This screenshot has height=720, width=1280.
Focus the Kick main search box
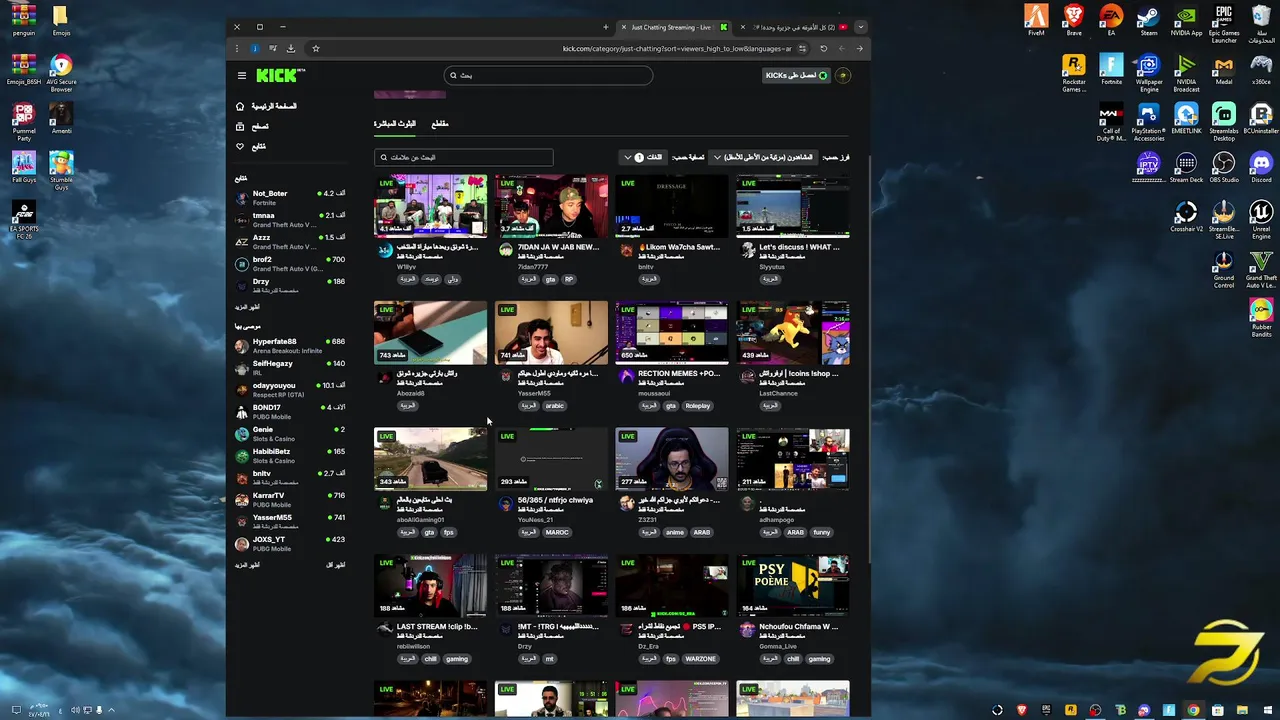[x=548, y=75]
